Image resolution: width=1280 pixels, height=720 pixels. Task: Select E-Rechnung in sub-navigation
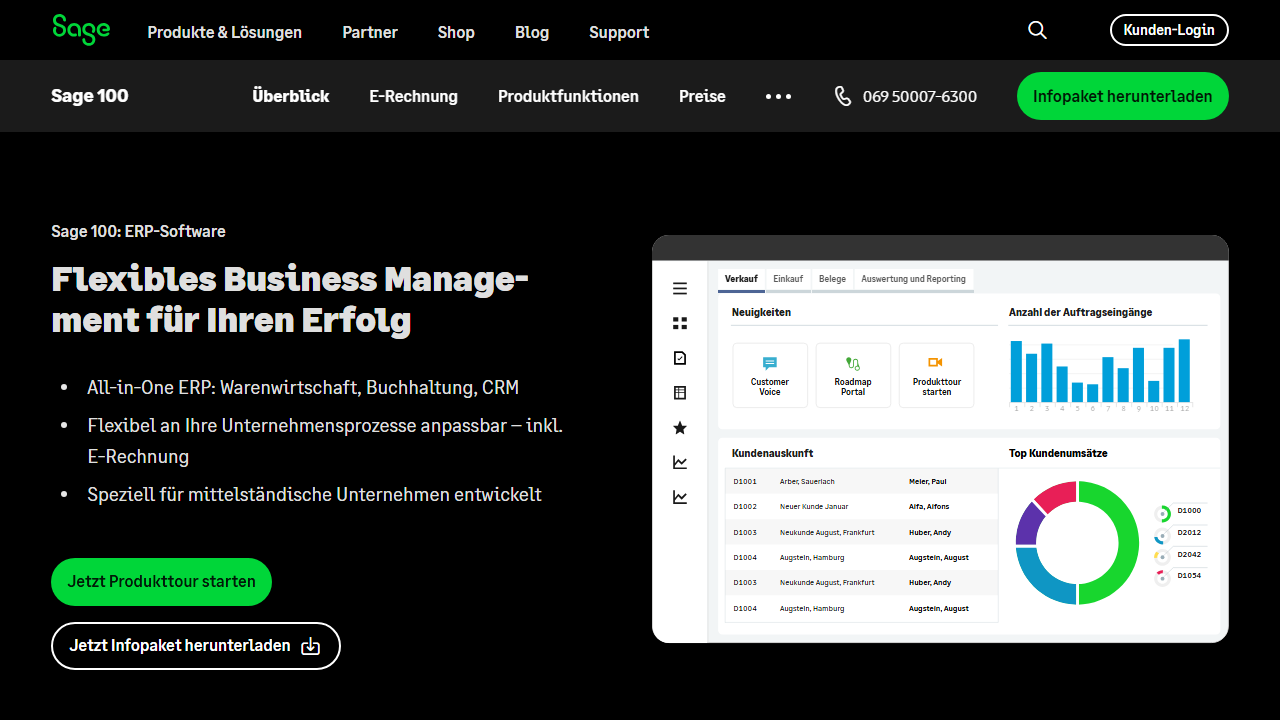414,96
